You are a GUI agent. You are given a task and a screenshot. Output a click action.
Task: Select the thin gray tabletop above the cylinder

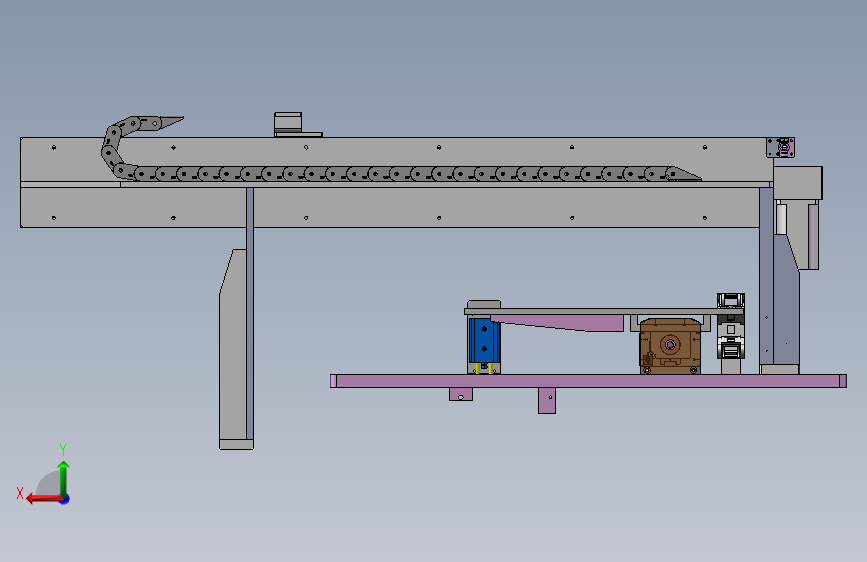pyautogui.click(x=604, y=312)
